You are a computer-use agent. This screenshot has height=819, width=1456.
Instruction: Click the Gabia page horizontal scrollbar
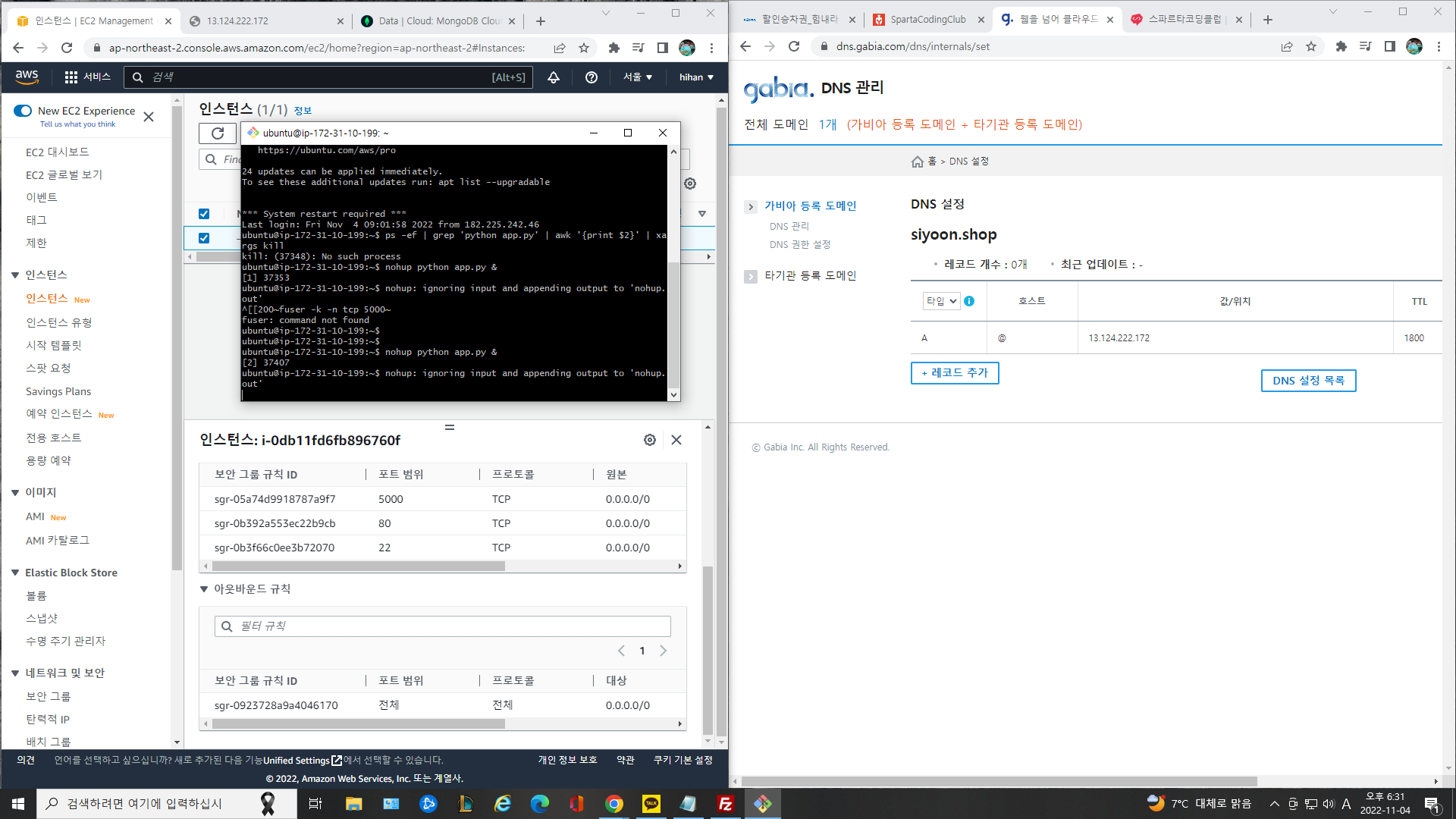pyautogui.click(x=999, y=781)
